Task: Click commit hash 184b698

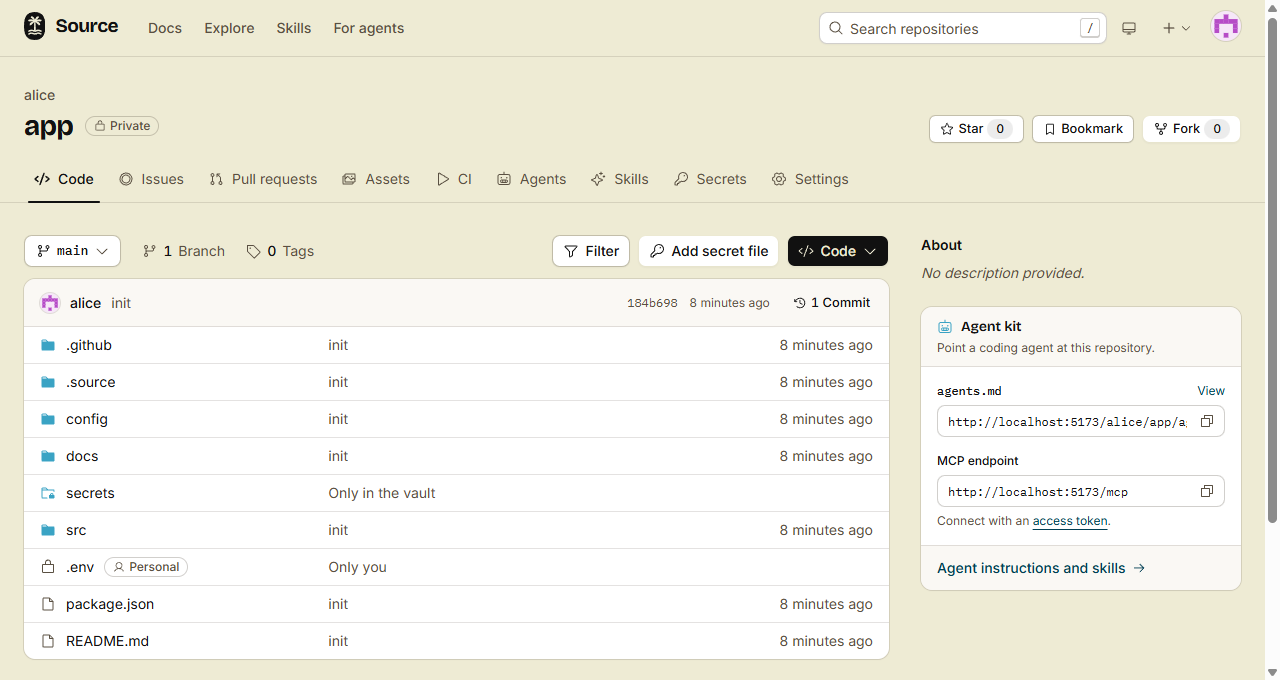Action: 652,303
